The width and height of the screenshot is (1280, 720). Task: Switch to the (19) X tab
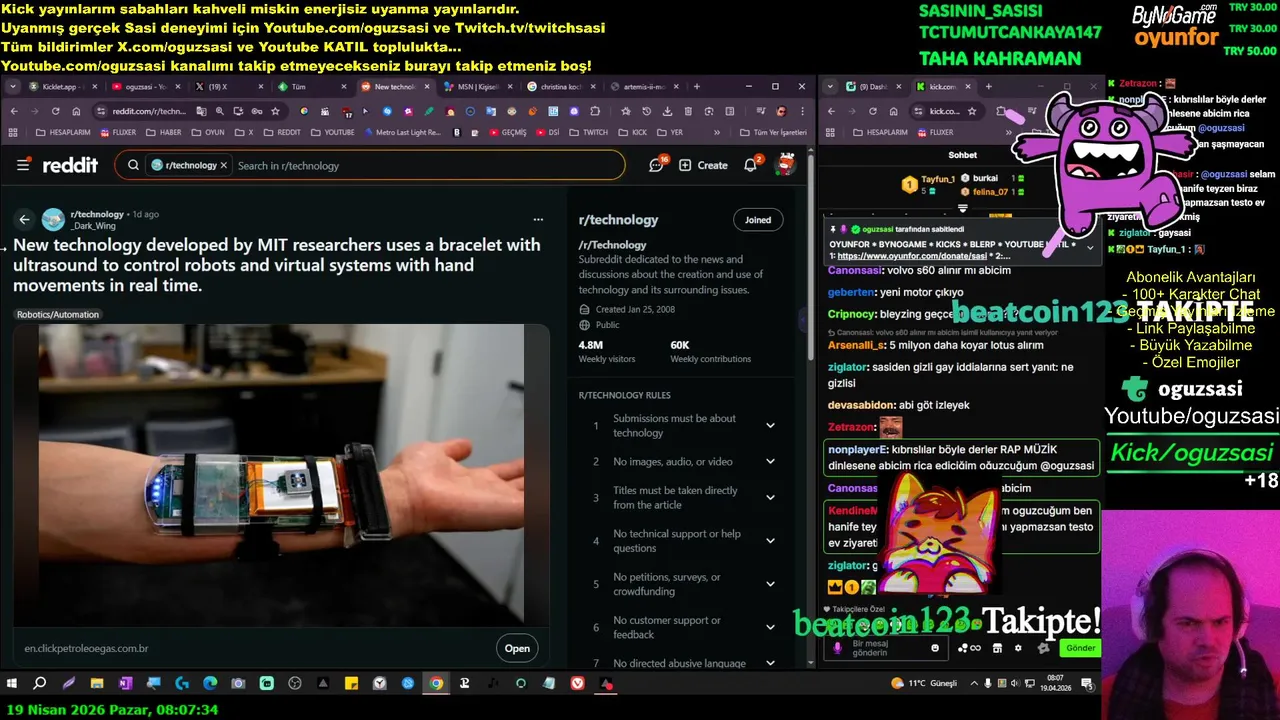[x=229, y=87]
